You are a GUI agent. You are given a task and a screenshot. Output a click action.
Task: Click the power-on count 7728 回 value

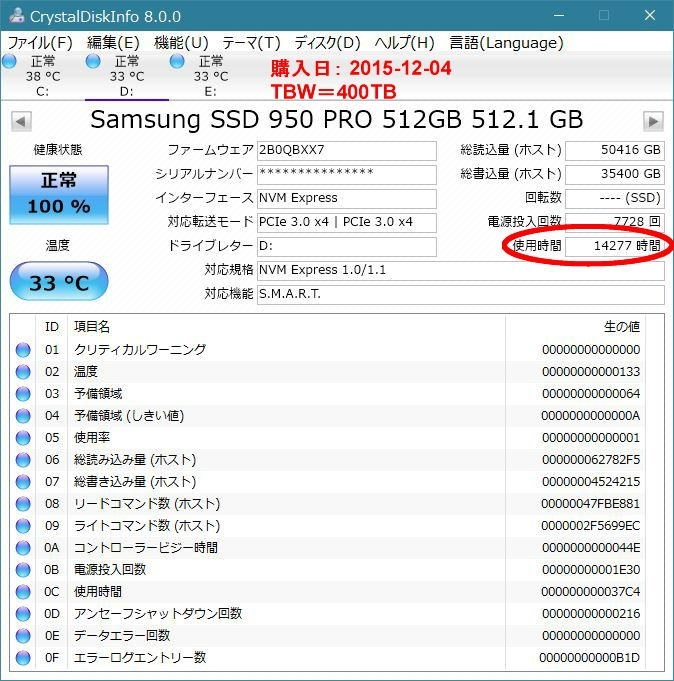pyautogui.click(x=615, y=222)
